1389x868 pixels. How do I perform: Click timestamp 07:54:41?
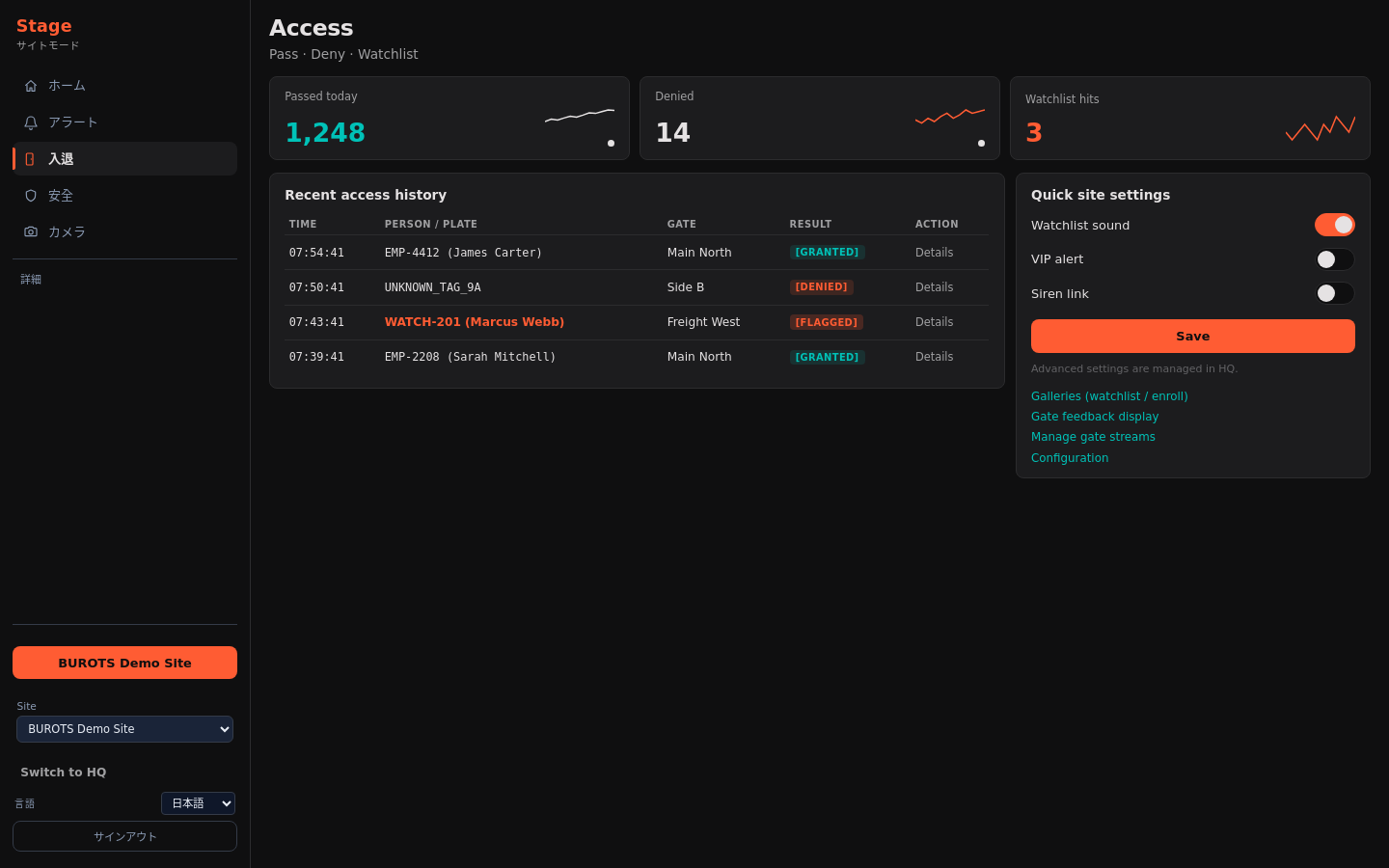point(316,253)
